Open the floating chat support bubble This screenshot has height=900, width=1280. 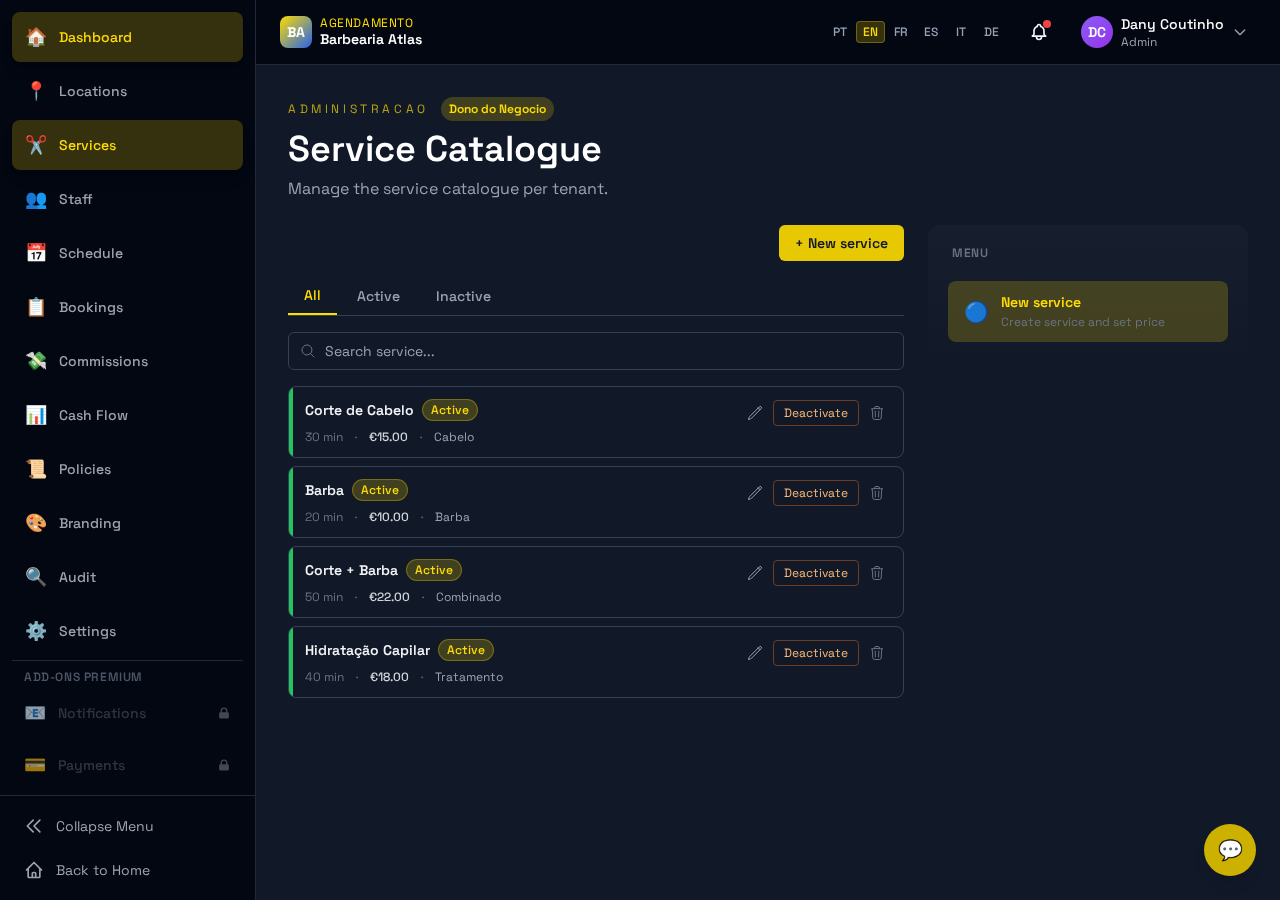click(x=1229, y=849)
